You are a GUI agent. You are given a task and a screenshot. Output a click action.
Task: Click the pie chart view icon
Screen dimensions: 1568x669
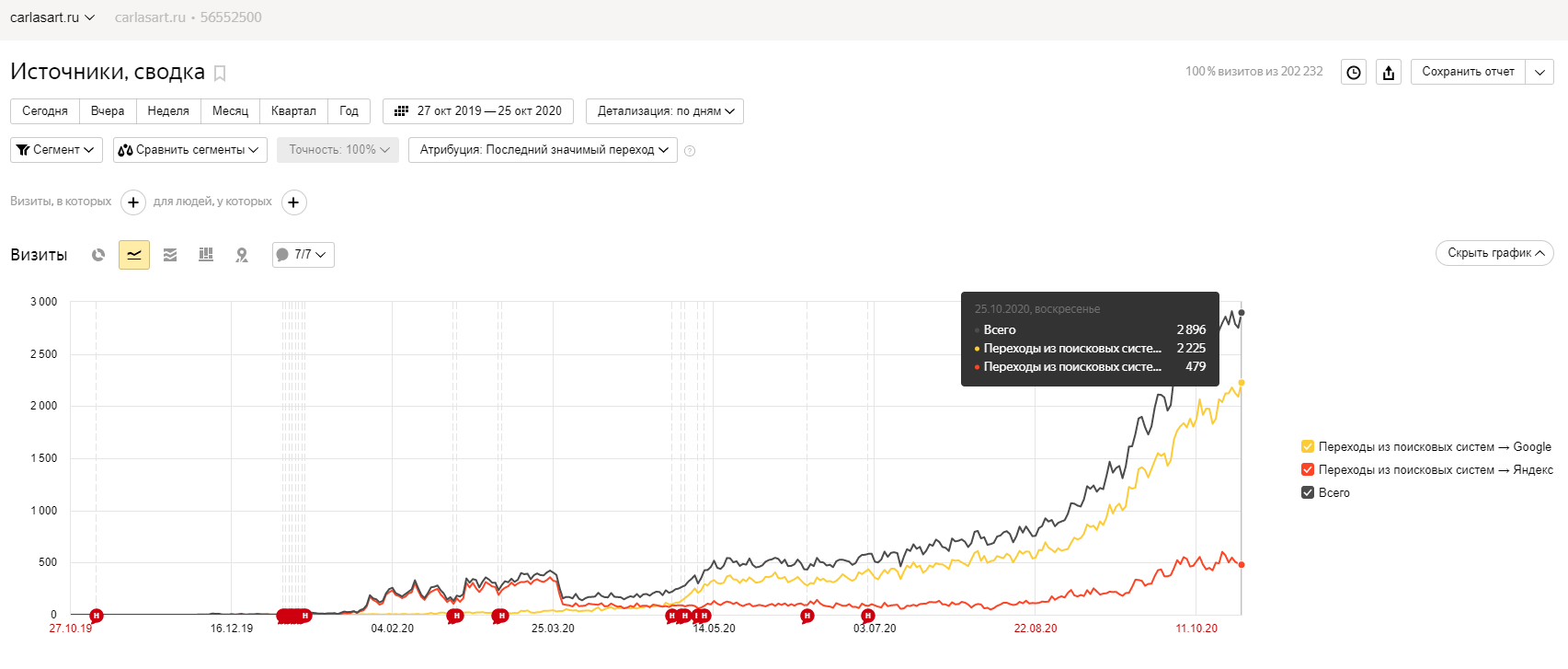tap(98, 255)
